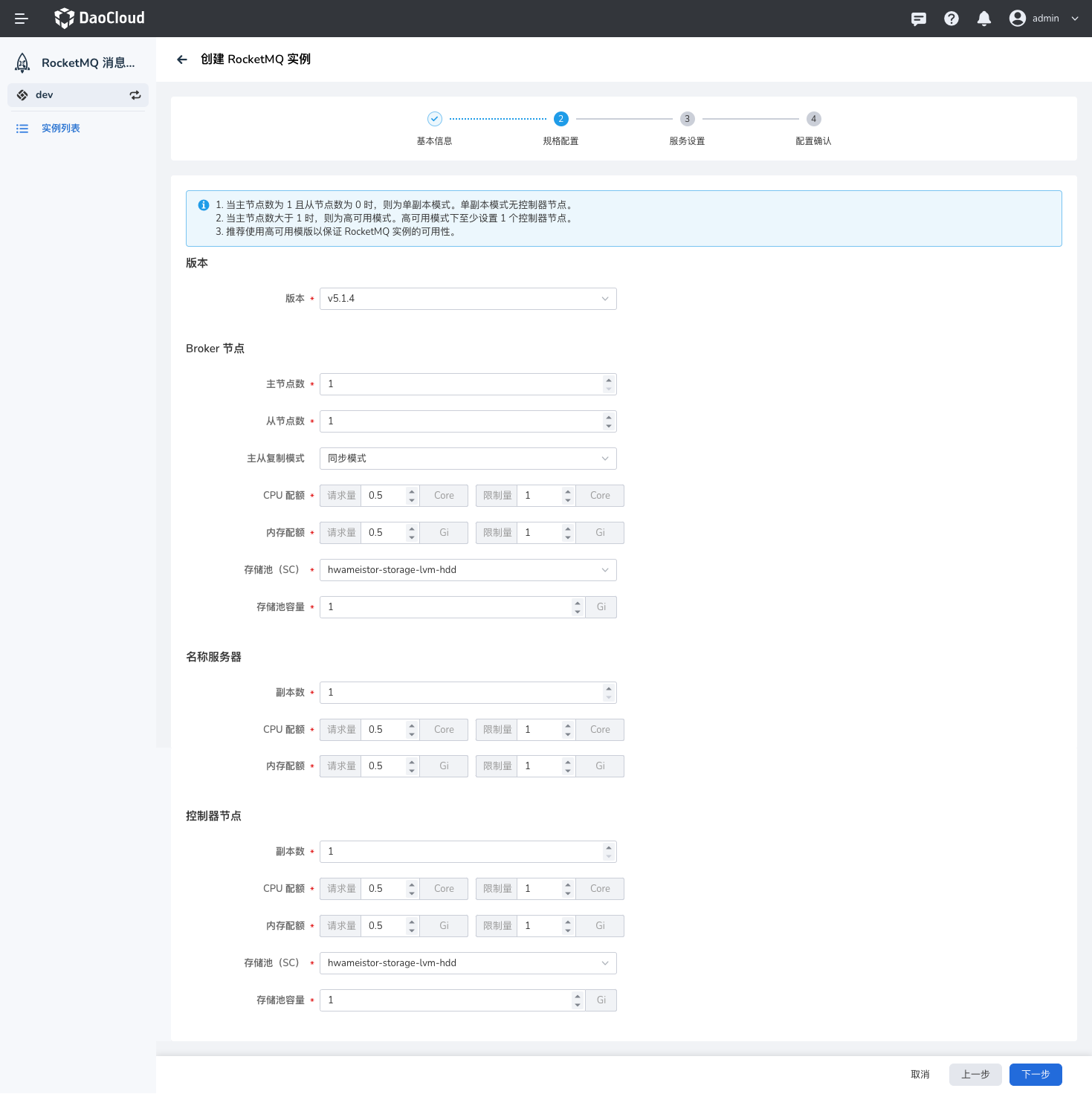Select the 实例列表 list icon
This screenshot has height=1094, width=1092.
click(x=22, y=128)
